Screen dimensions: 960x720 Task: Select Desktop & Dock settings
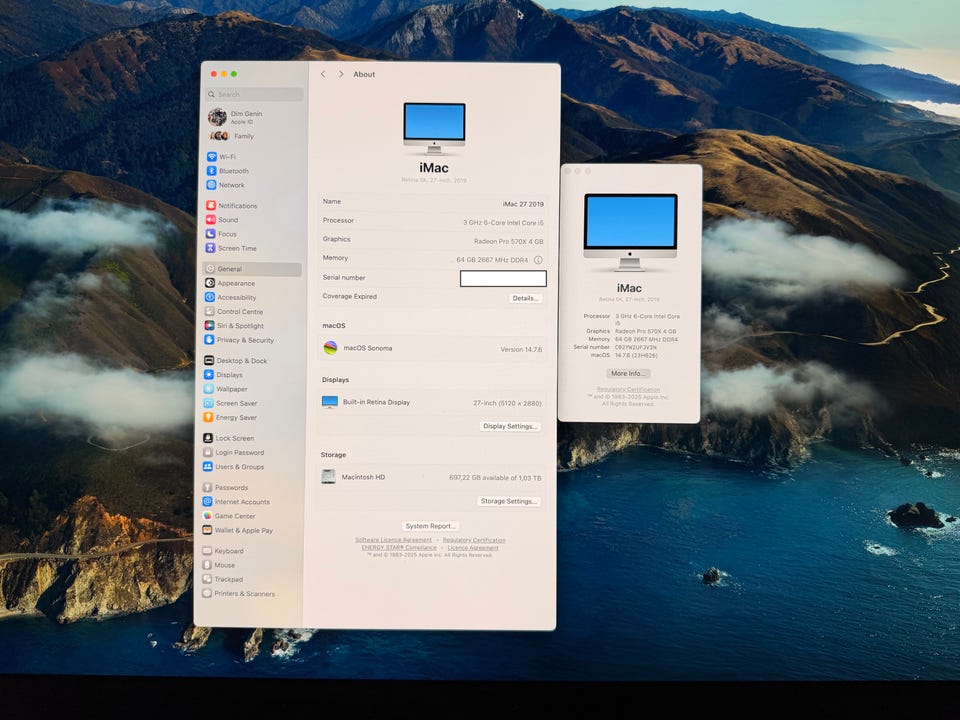click(x=236, y=361)
